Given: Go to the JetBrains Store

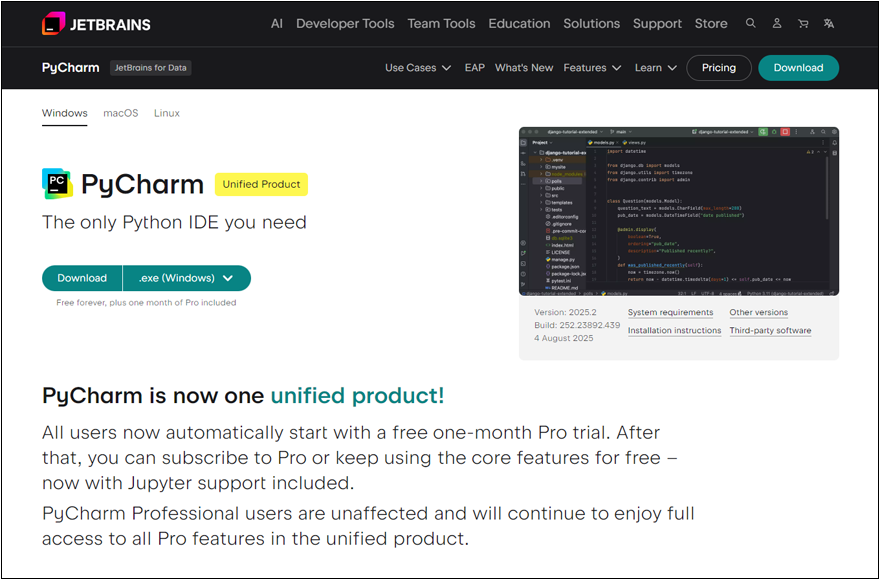Looking at the screenshot, I should click(x=711, y=24).
